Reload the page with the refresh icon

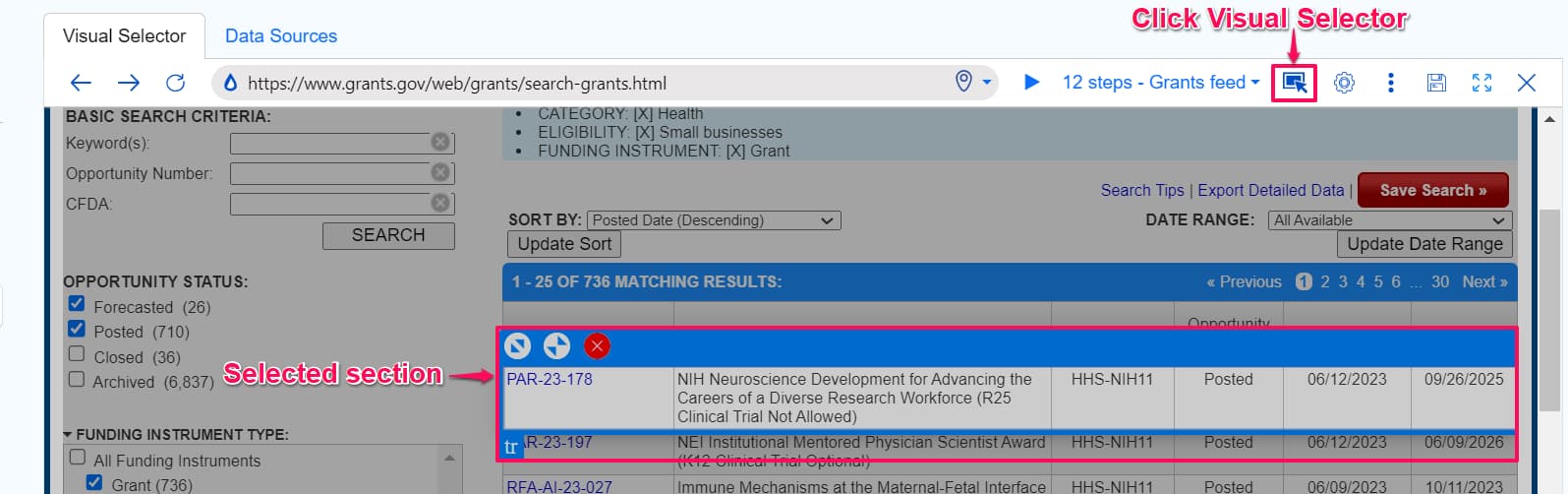pyautogui.click(x=175, y=83)
